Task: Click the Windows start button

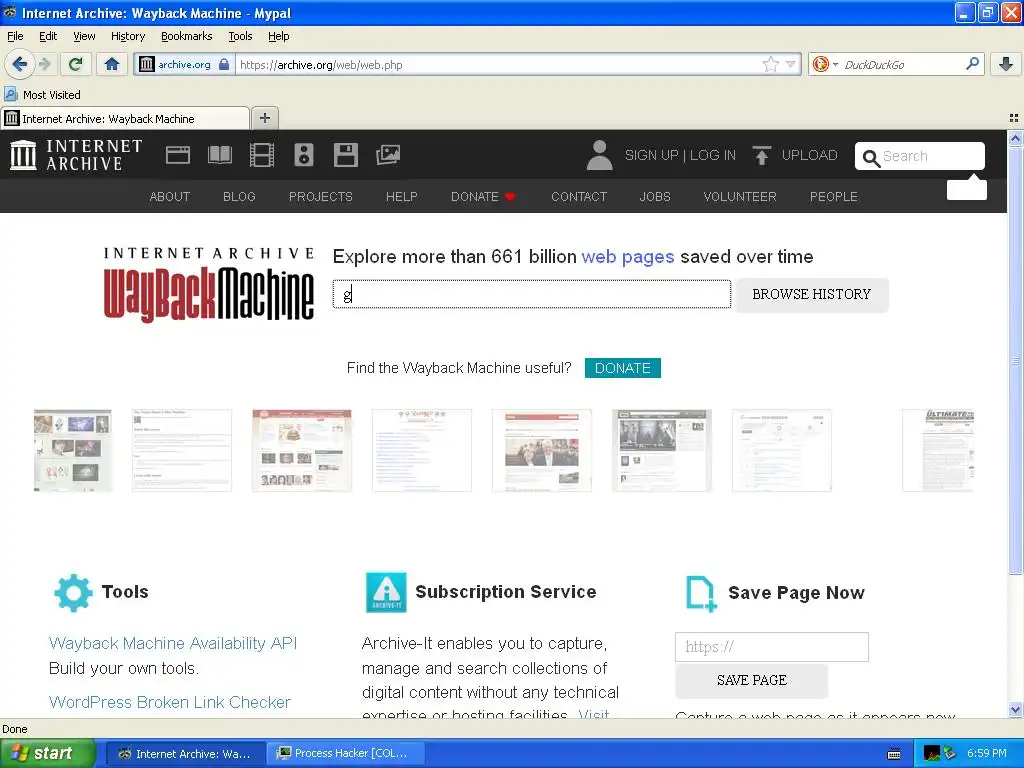Action: click(48, 754)
